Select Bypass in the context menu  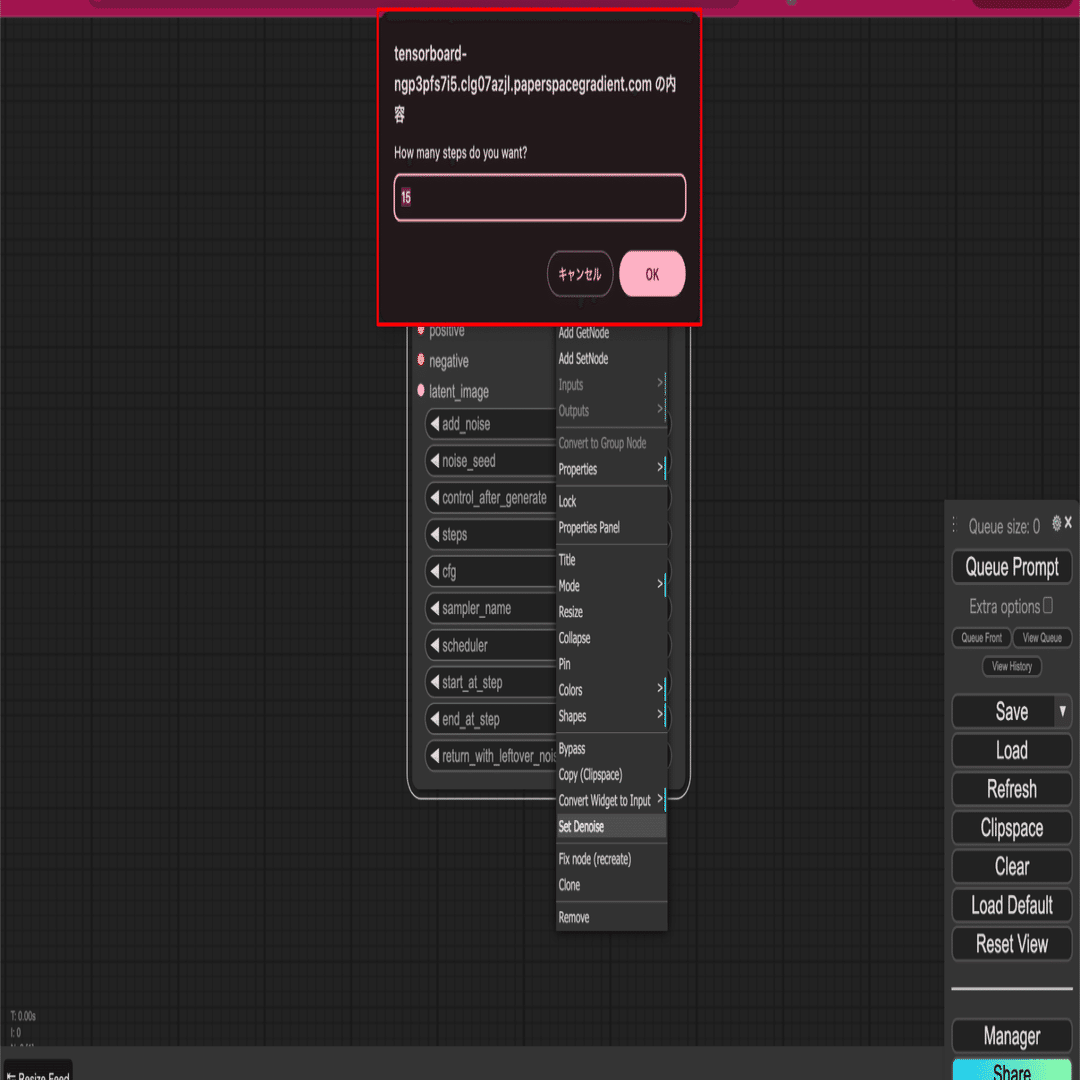pyautogui.click(x=611, y=749)
